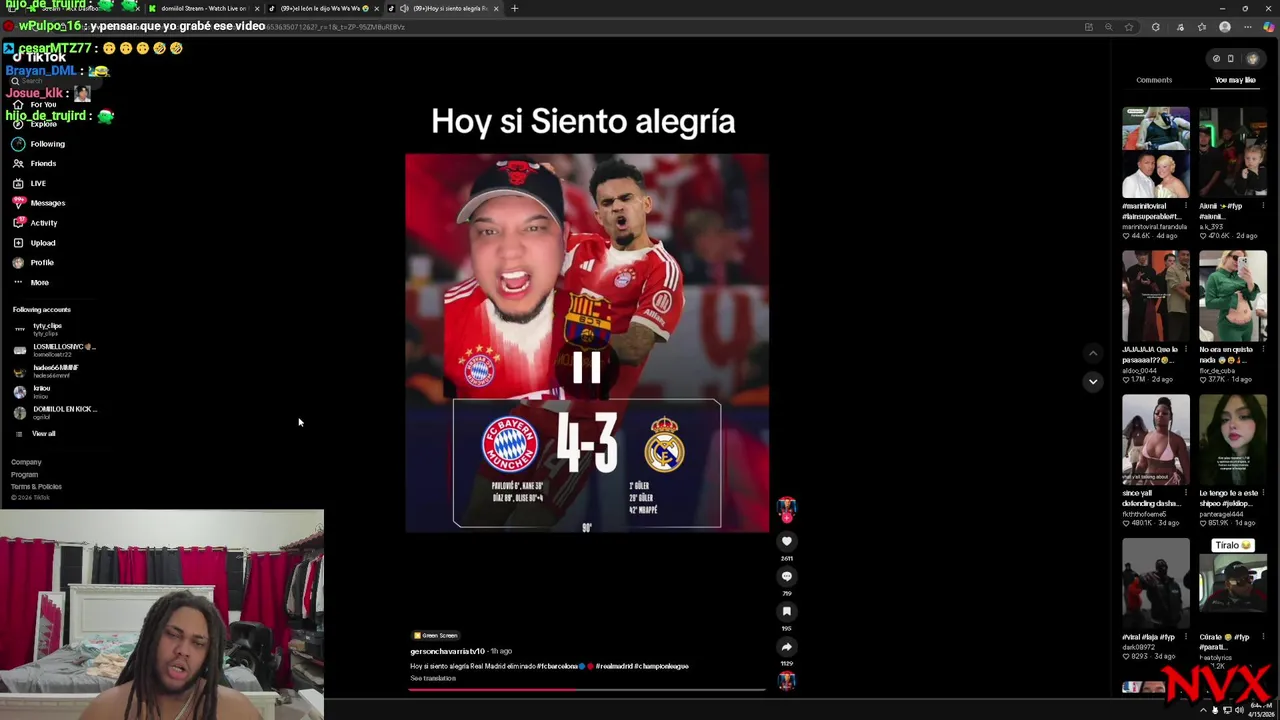Open the DOMIILOL EN KICK following account

55,411
